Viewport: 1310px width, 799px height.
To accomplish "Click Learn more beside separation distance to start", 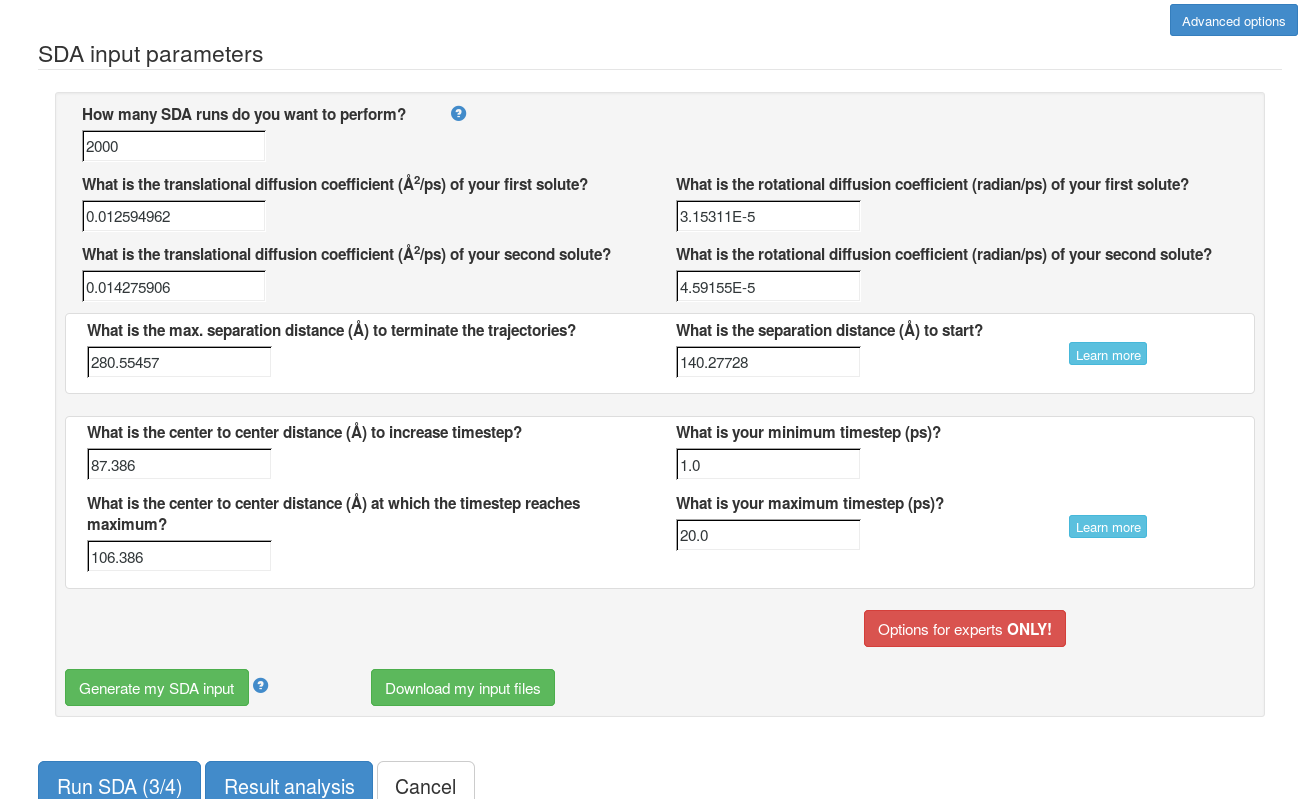I will (x=1108, y=354).
